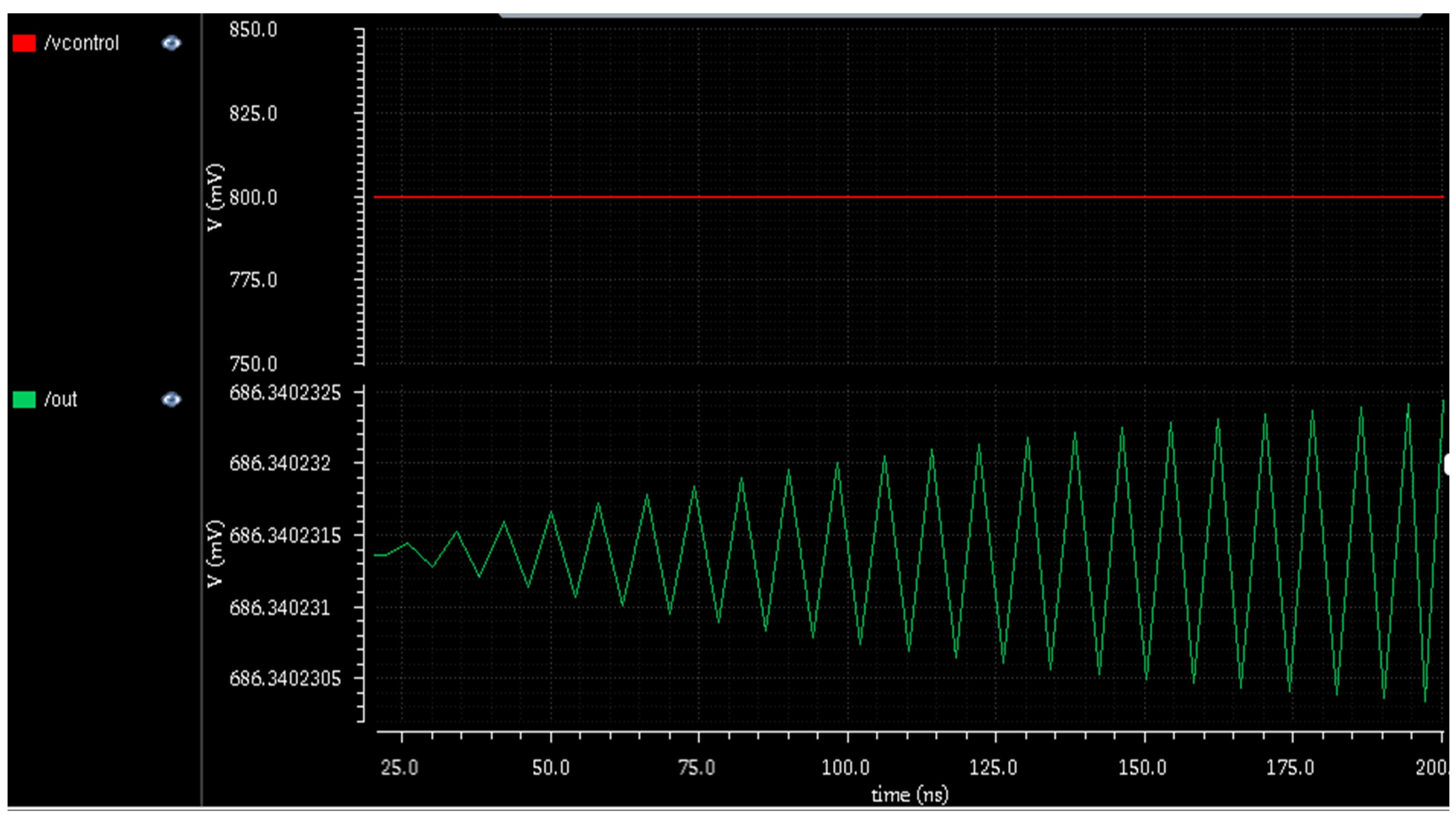Toggle visibility eye icon for /vcontrol
Viewport: 1456px width, 822px height.
[x=171, y=43]
